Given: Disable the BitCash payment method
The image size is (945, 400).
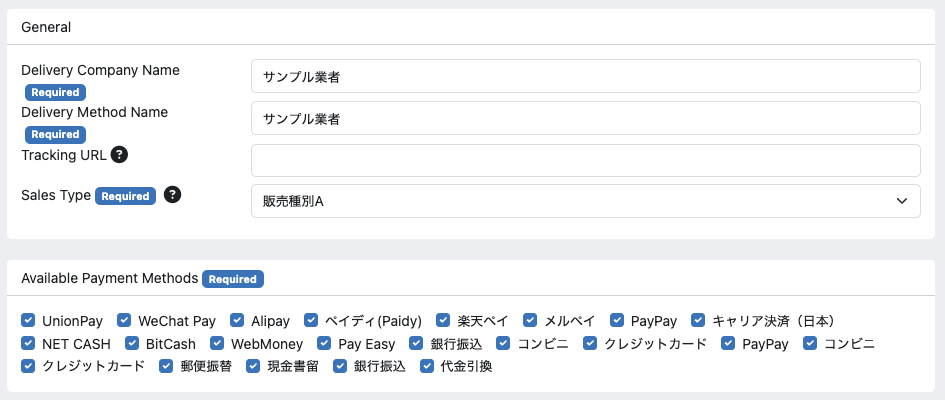Looking at the screenshot, I should point(132,343).
